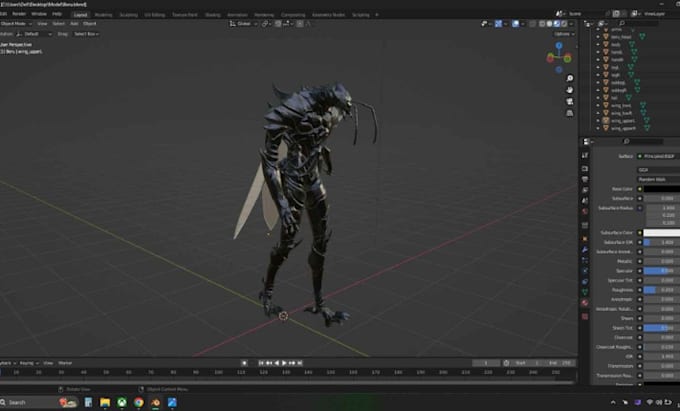Jump to the timeline end frame

[300, 363]
